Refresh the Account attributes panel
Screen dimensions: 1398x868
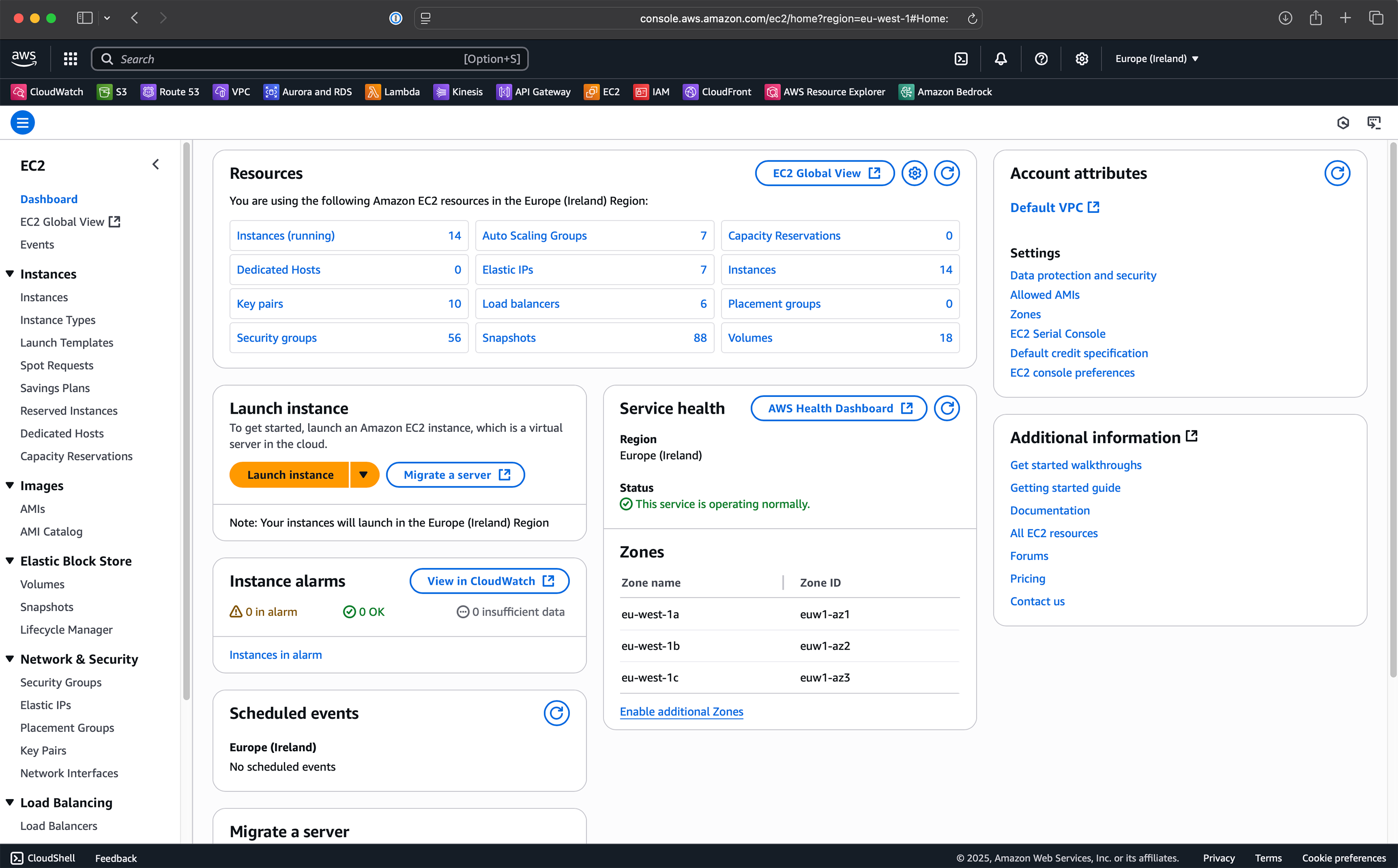(1337, 173)
